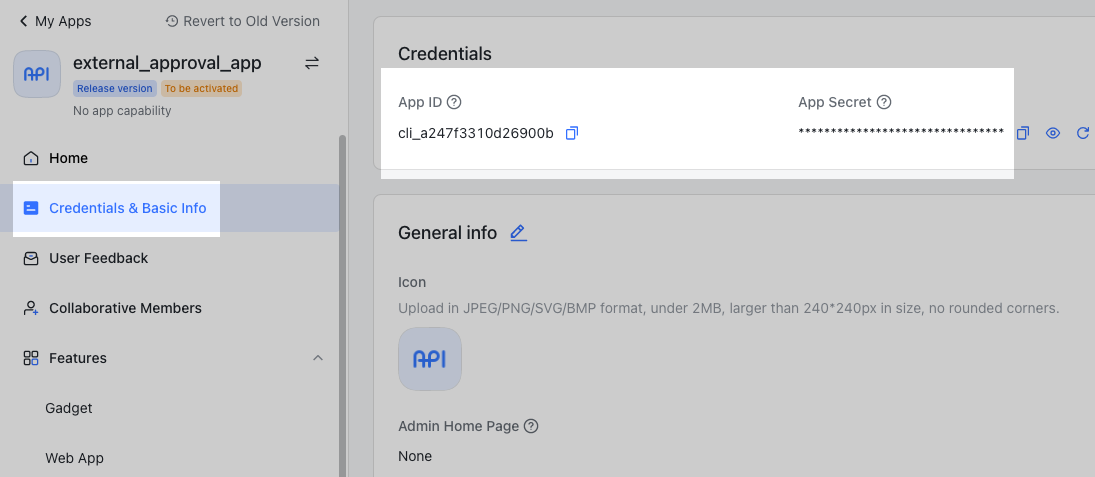Reveal the hidden App Secret
Image resolution: width=1095 pixels, height=477 pixels.
coord(1053,133)
